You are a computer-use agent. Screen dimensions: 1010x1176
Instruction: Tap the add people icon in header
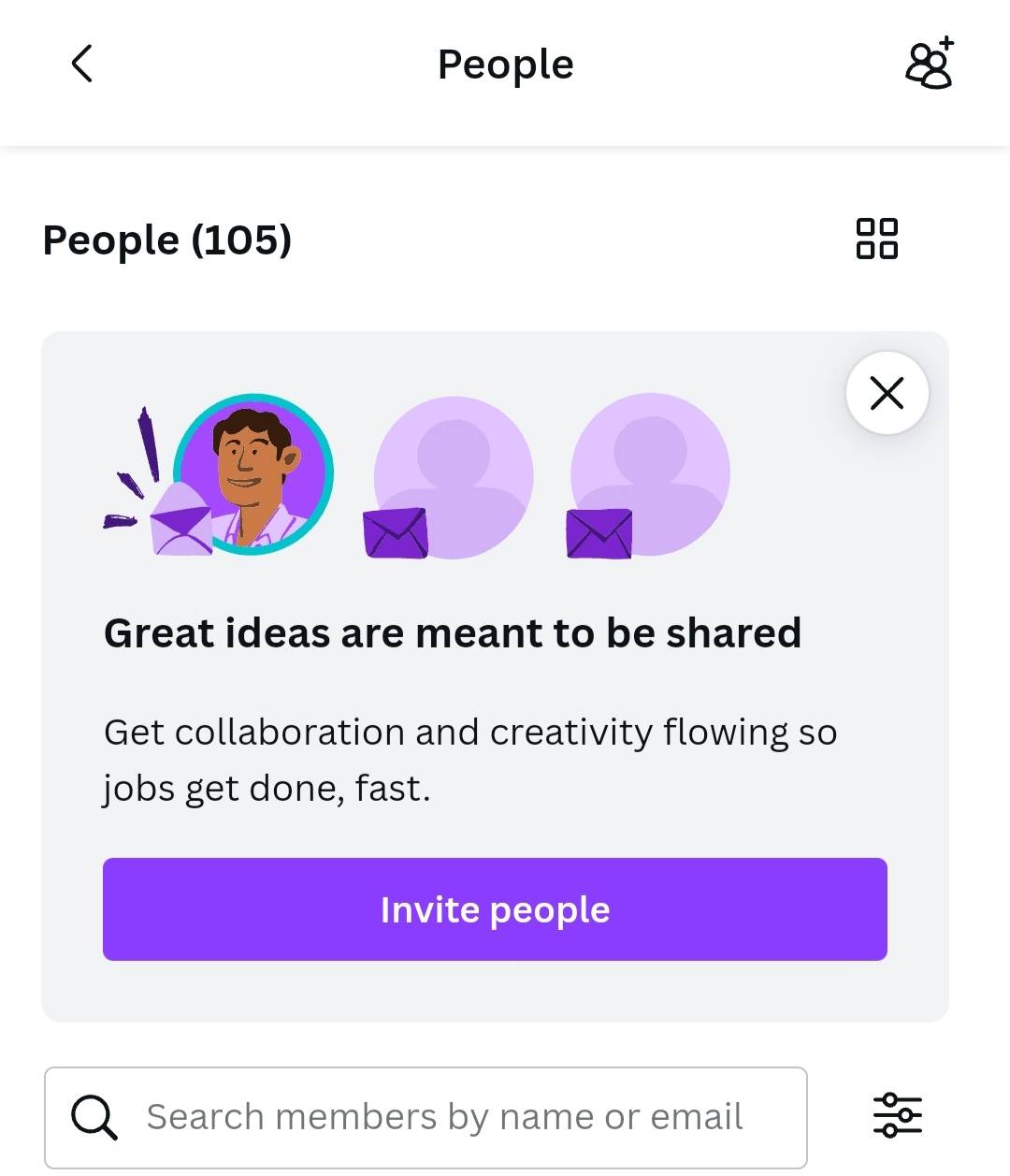pos(929,65)
